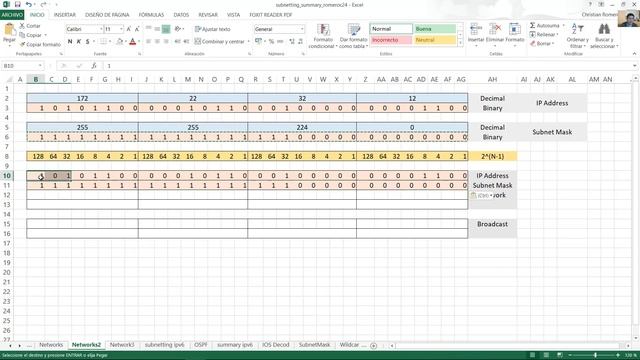
Task: Apply the Normal cell style
Action: tap(391, 29)
